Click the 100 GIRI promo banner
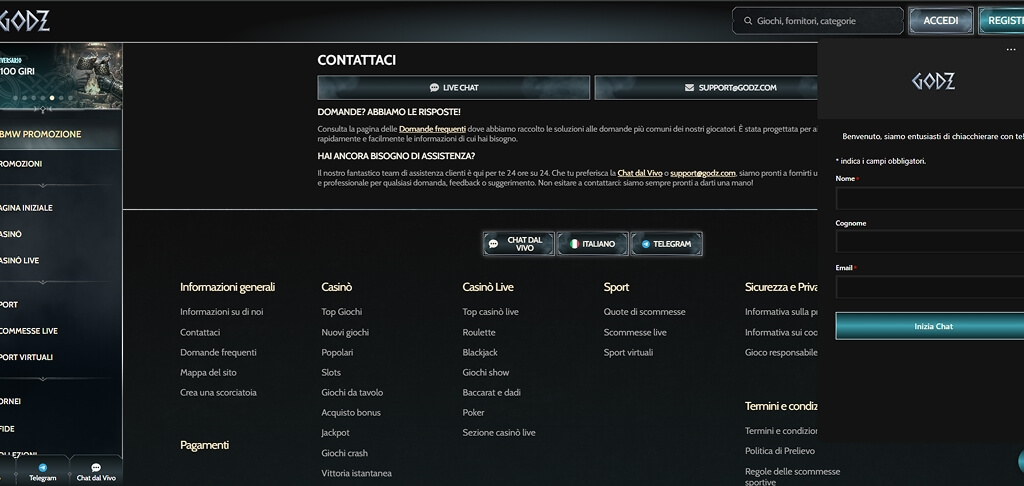This screenshot has width=1024, height=486. pos(61,75)
